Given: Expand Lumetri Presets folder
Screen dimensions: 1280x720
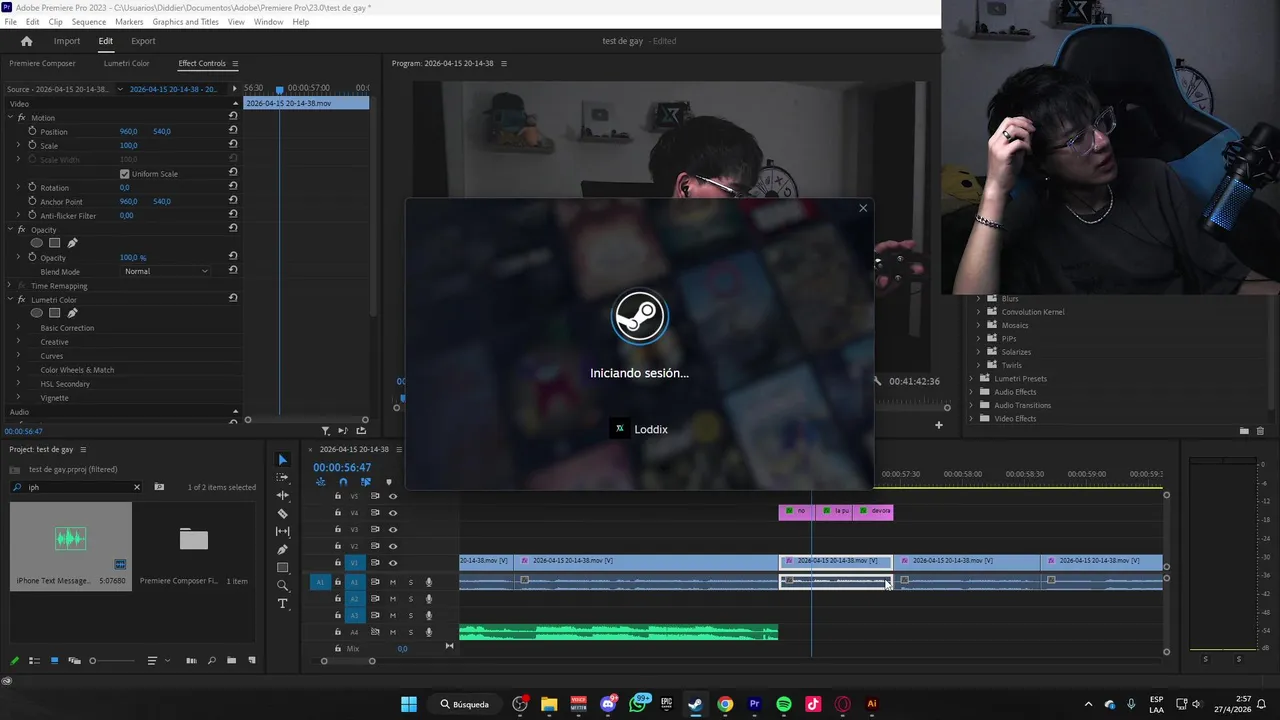Looking at the screenshot, I should pos(971,379).
